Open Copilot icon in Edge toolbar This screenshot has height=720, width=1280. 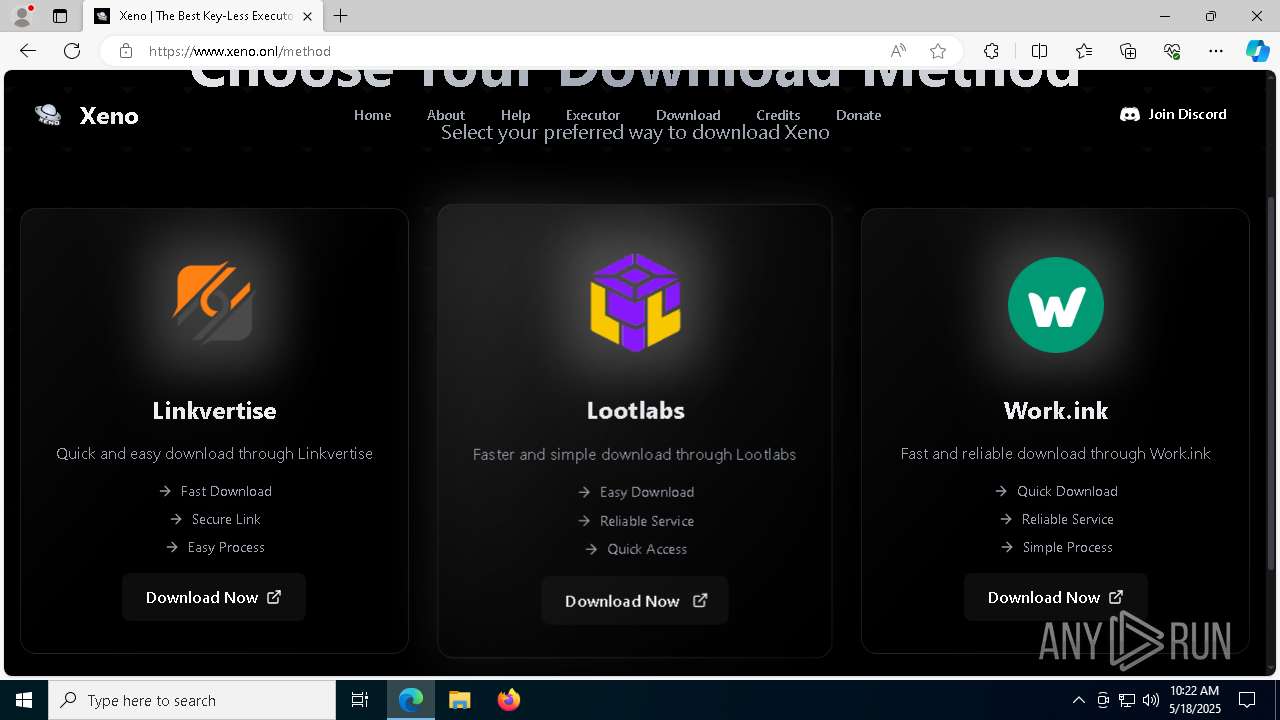pos(1257,51)
